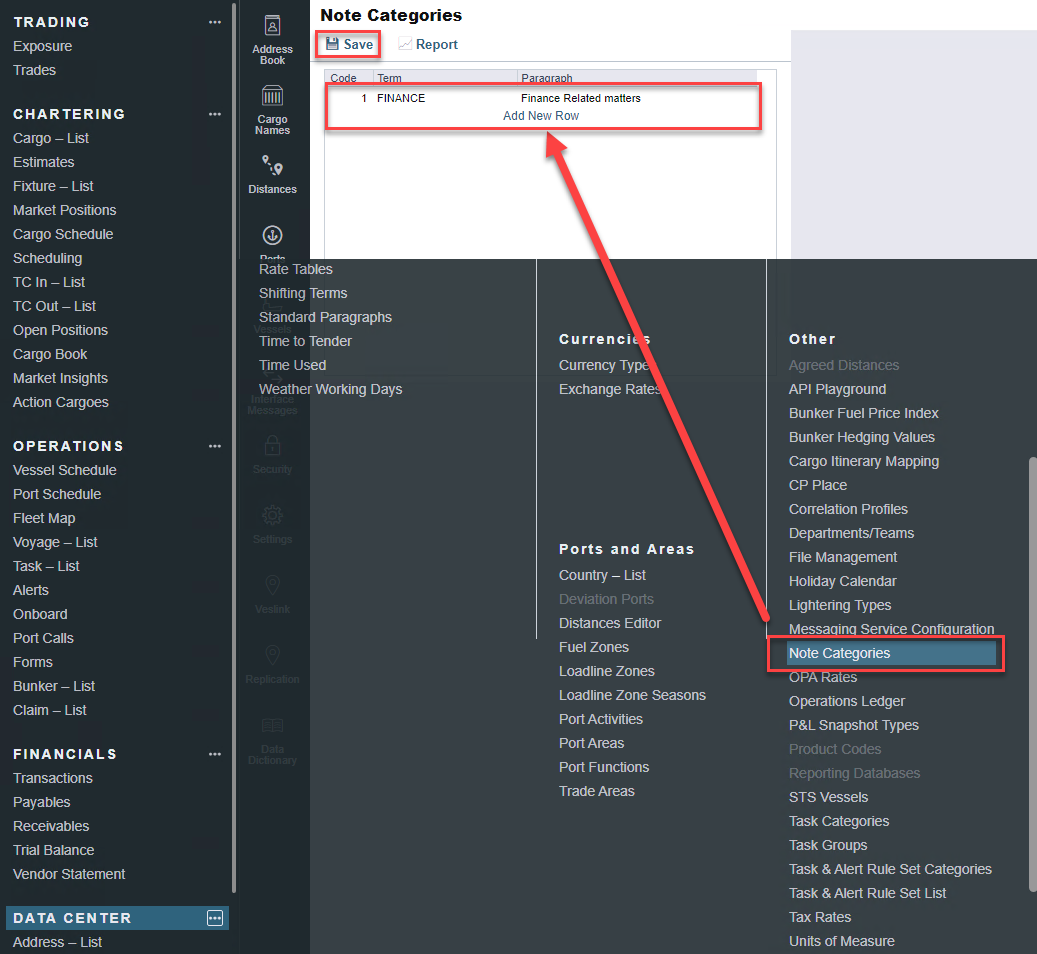
Task: Click the Ports anchor icon
Action: pos(272,236)
